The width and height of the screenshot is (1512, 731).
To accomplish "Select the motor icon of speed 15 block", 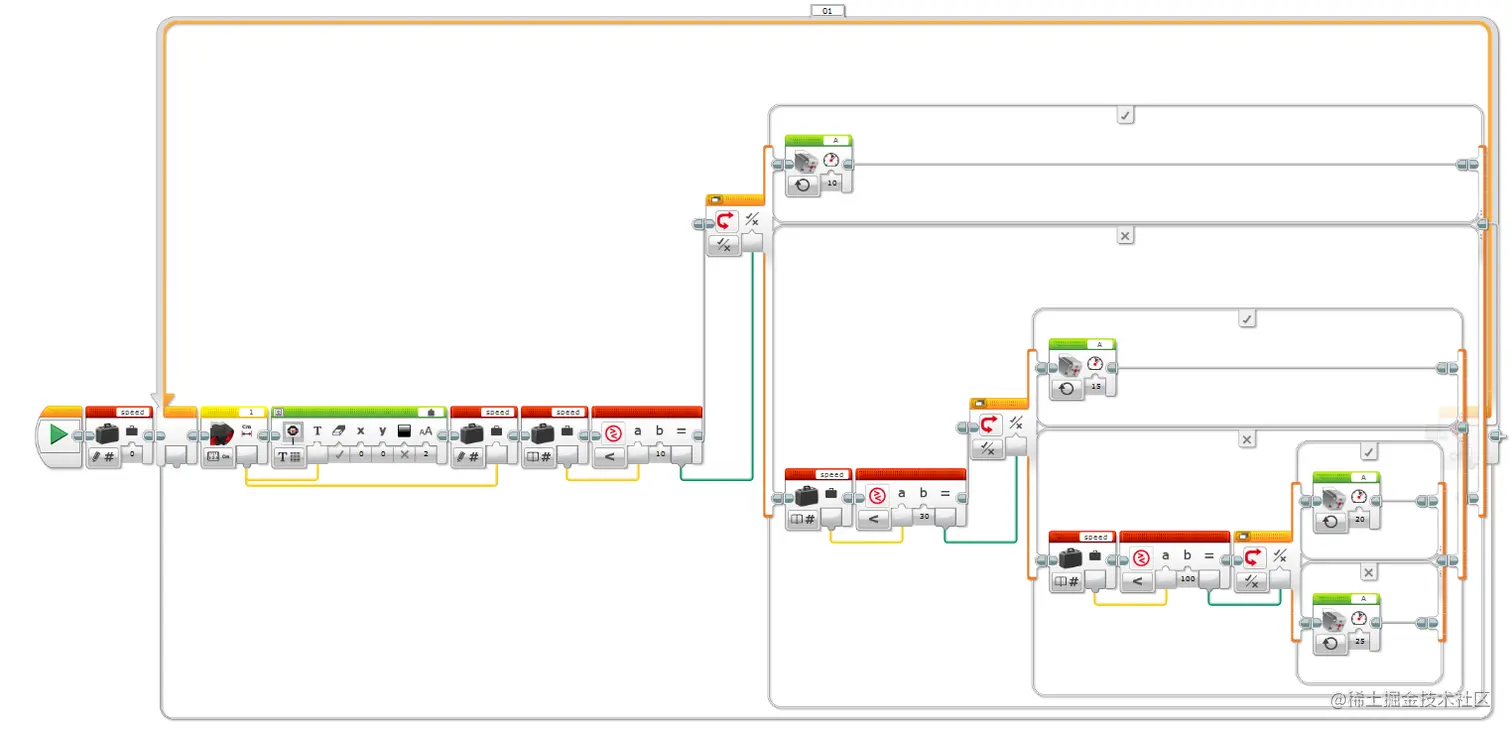I will click(x=1070, y=364).
